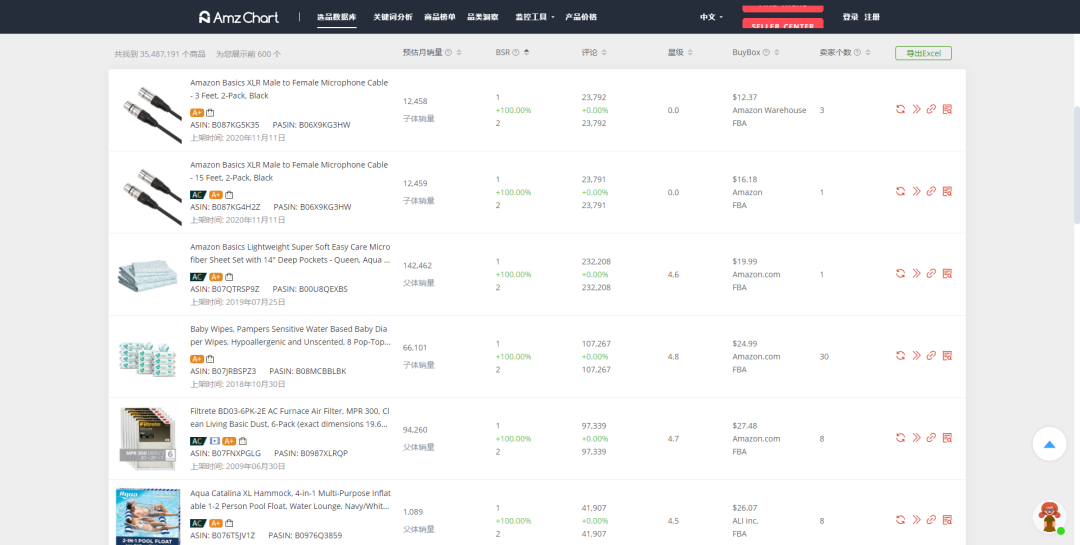
Task: Open the chat assistant avatar
Action: click(x=1050, y=516)
